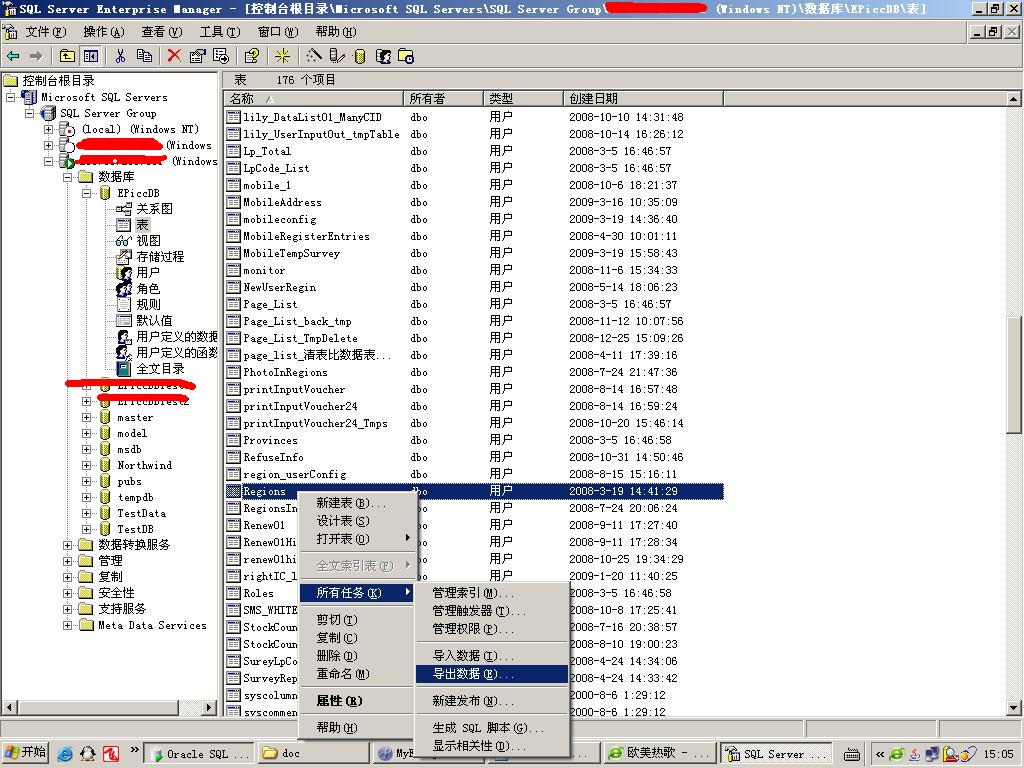
Task: Switch to Oracle SQL taskbar button
Action: point(199,754)
